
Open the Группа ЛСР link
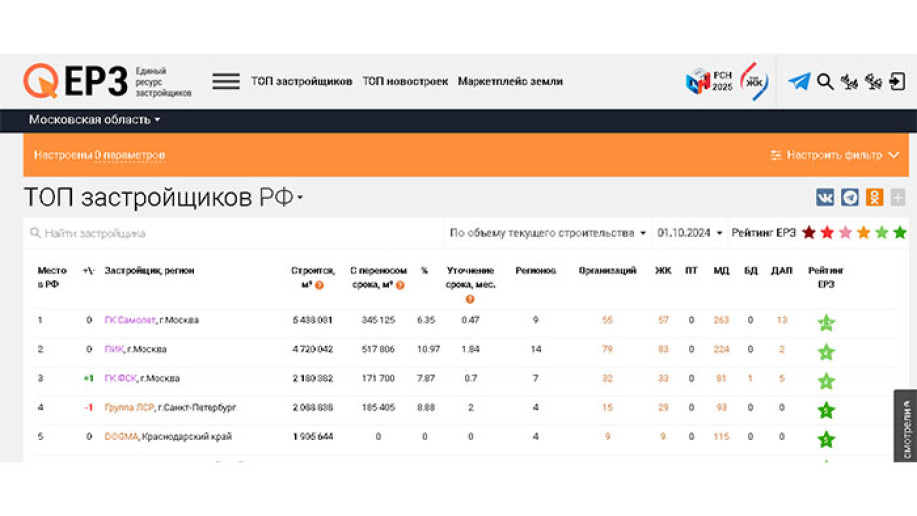[x=129, y=407]
